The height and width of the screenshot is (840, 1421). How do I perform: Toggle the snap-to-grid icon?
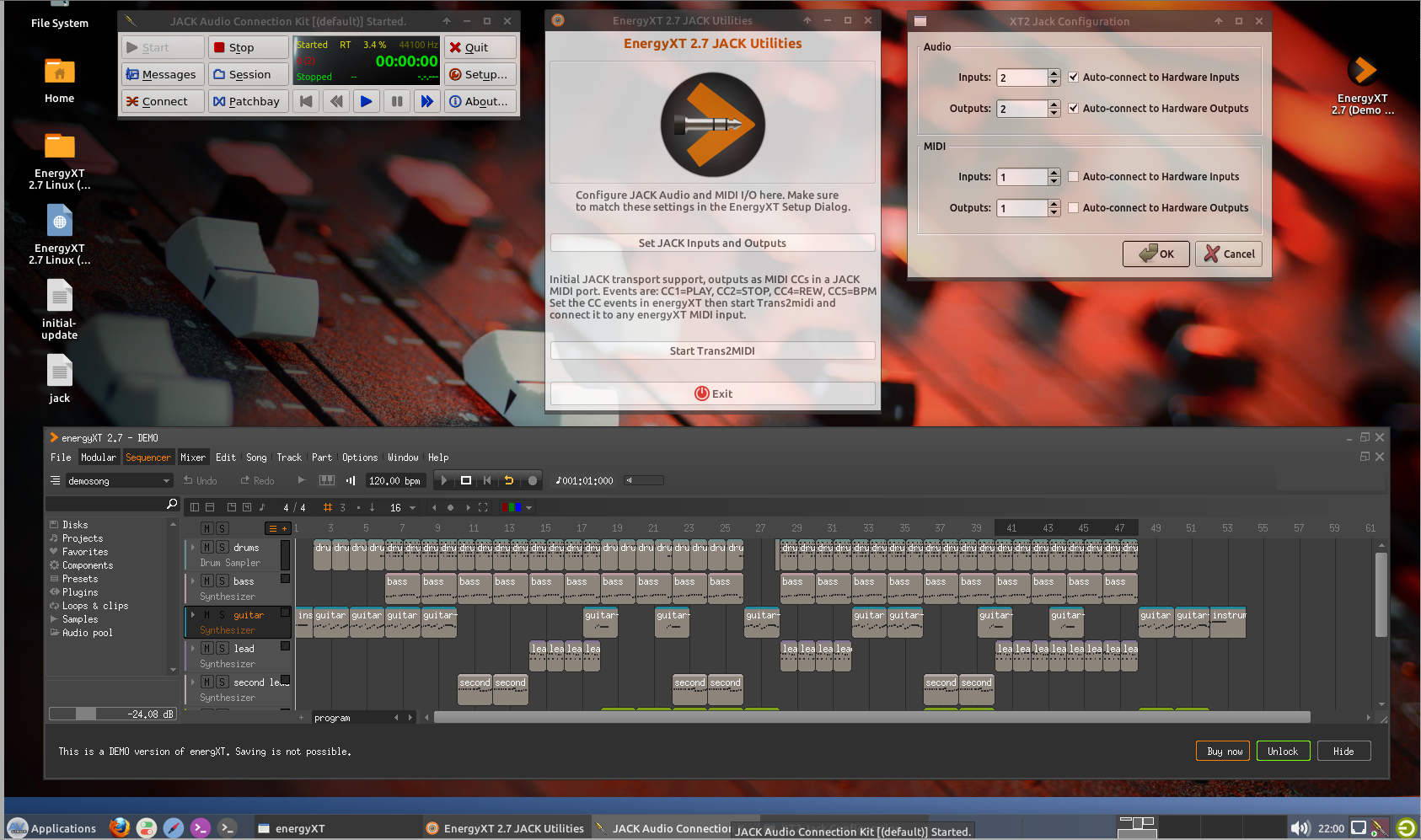coord(328,507)
